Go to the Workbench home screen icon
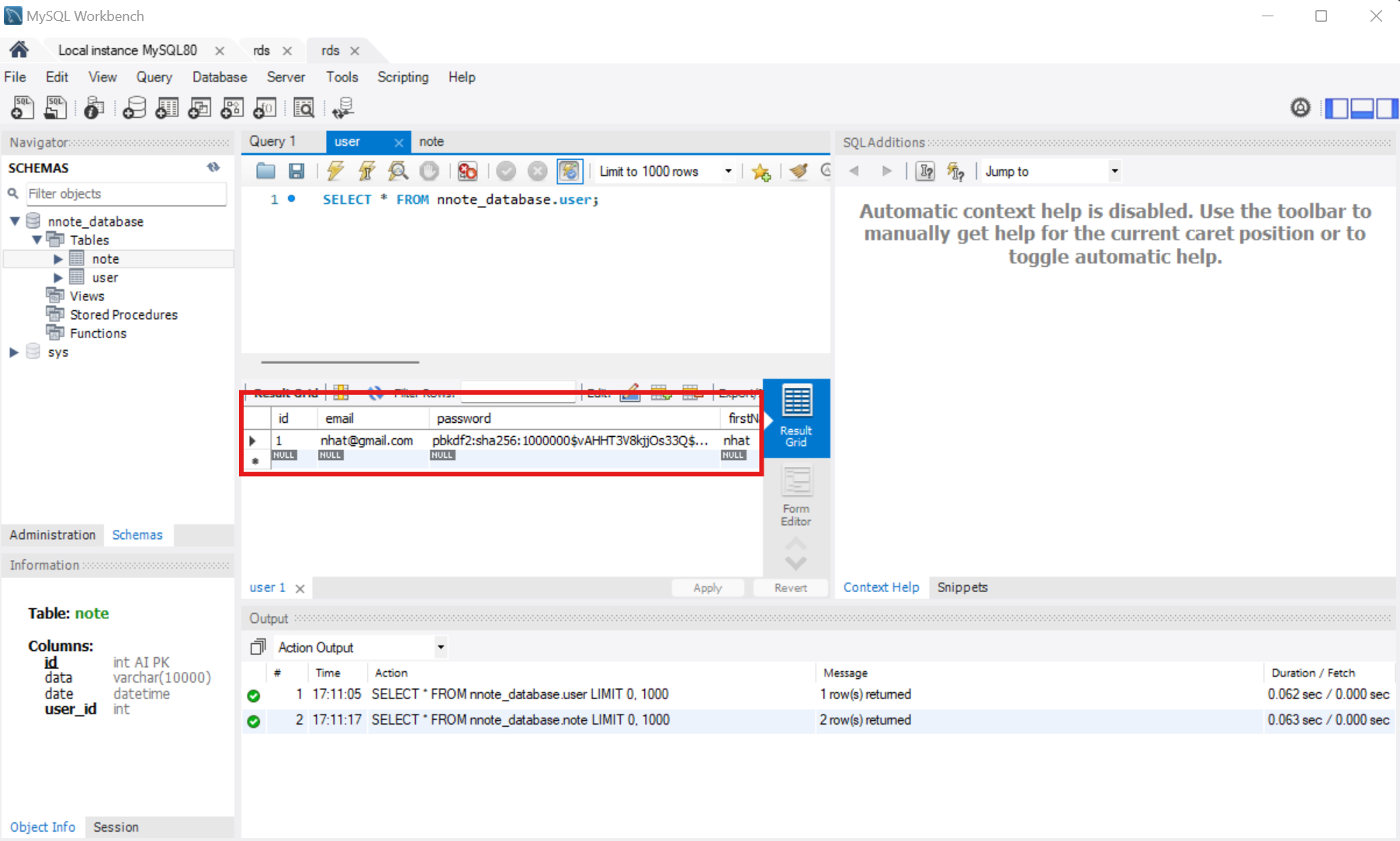1400x841 pixels. click(19, 50)
